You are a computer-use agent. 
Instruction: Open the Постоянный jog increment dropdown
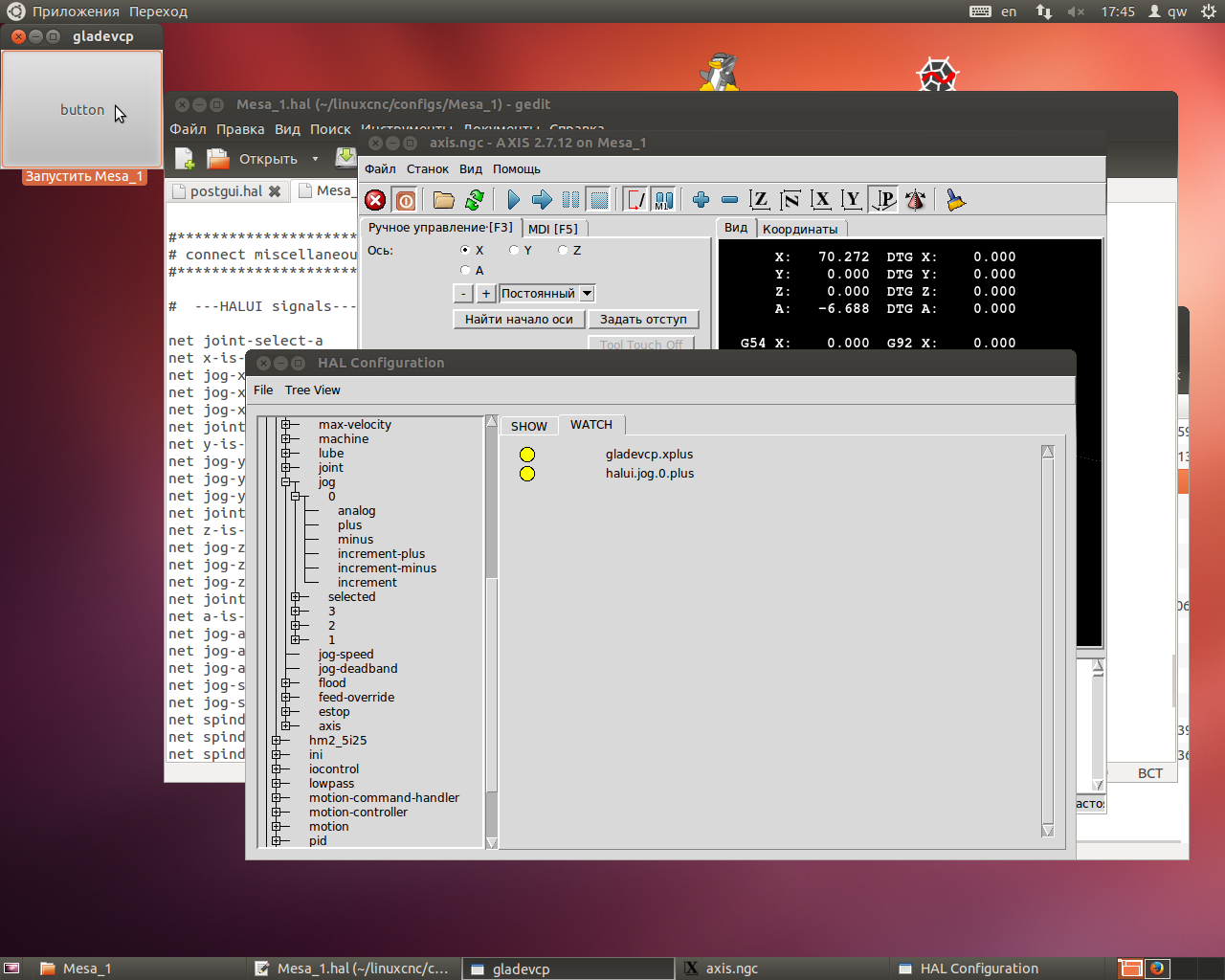pos(587,294)
